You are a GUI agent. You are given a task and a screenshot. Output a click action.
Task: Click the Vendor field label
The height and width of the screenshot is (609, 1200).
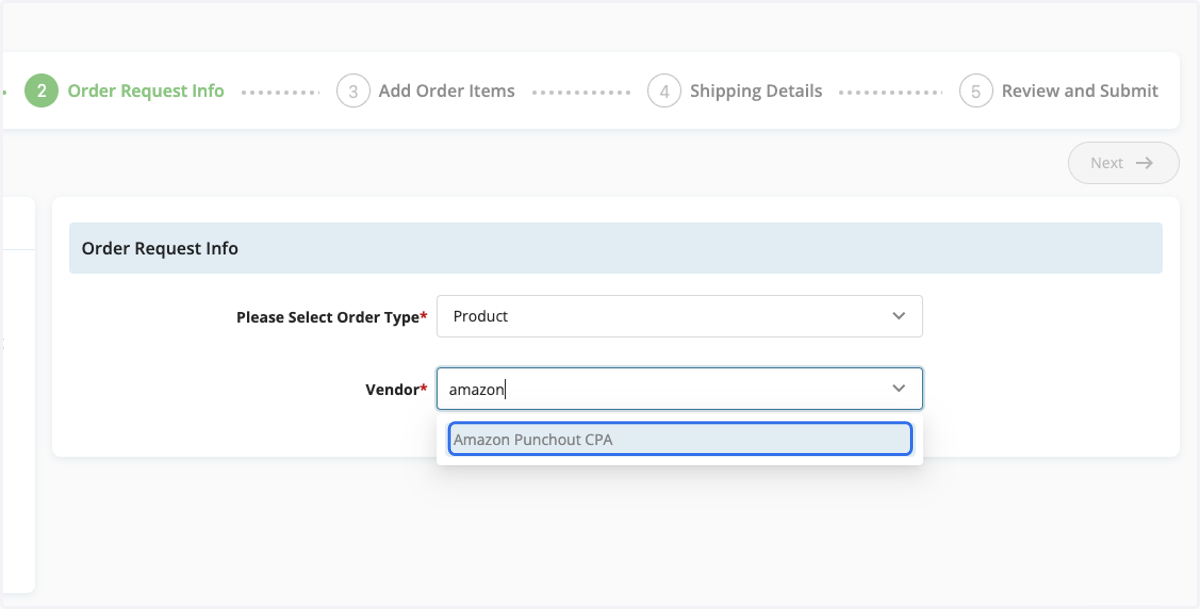point(396,389)
